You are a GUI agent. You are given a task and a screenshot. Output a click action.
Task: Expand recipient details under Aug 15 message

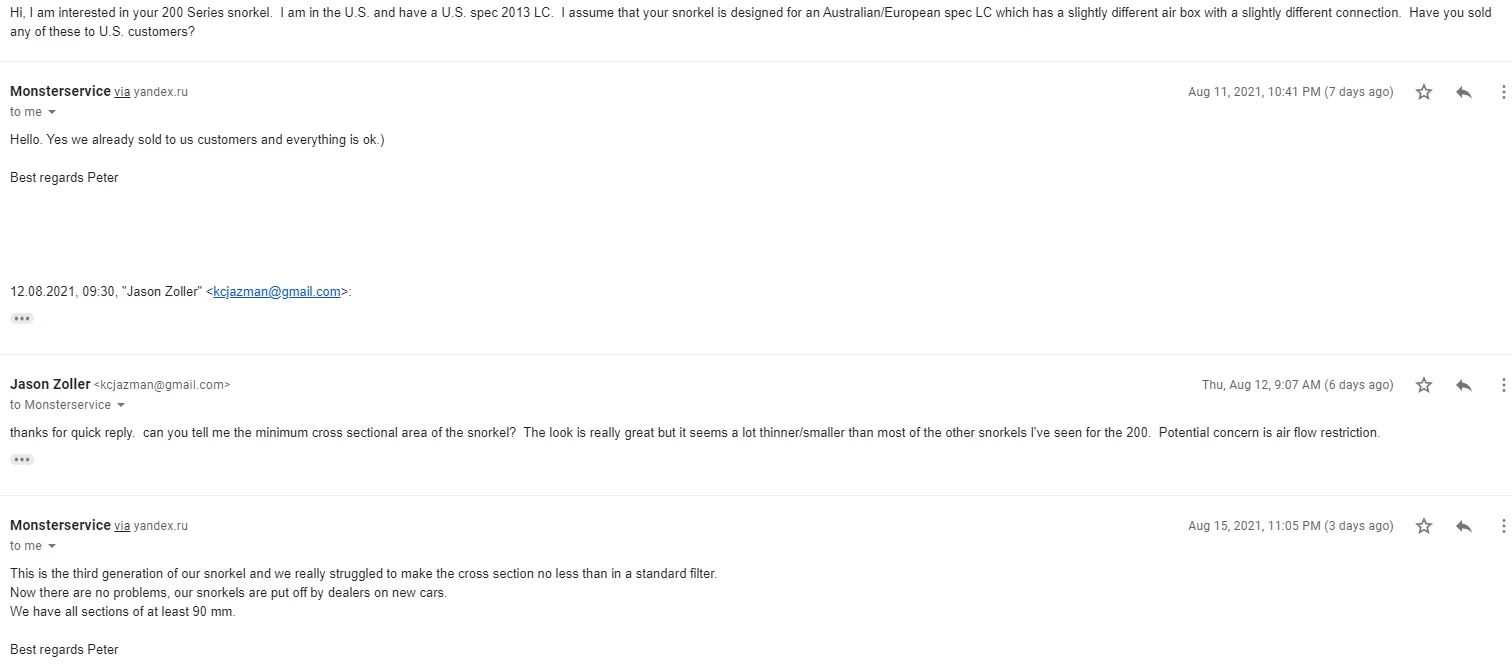(x=52, y=546)
